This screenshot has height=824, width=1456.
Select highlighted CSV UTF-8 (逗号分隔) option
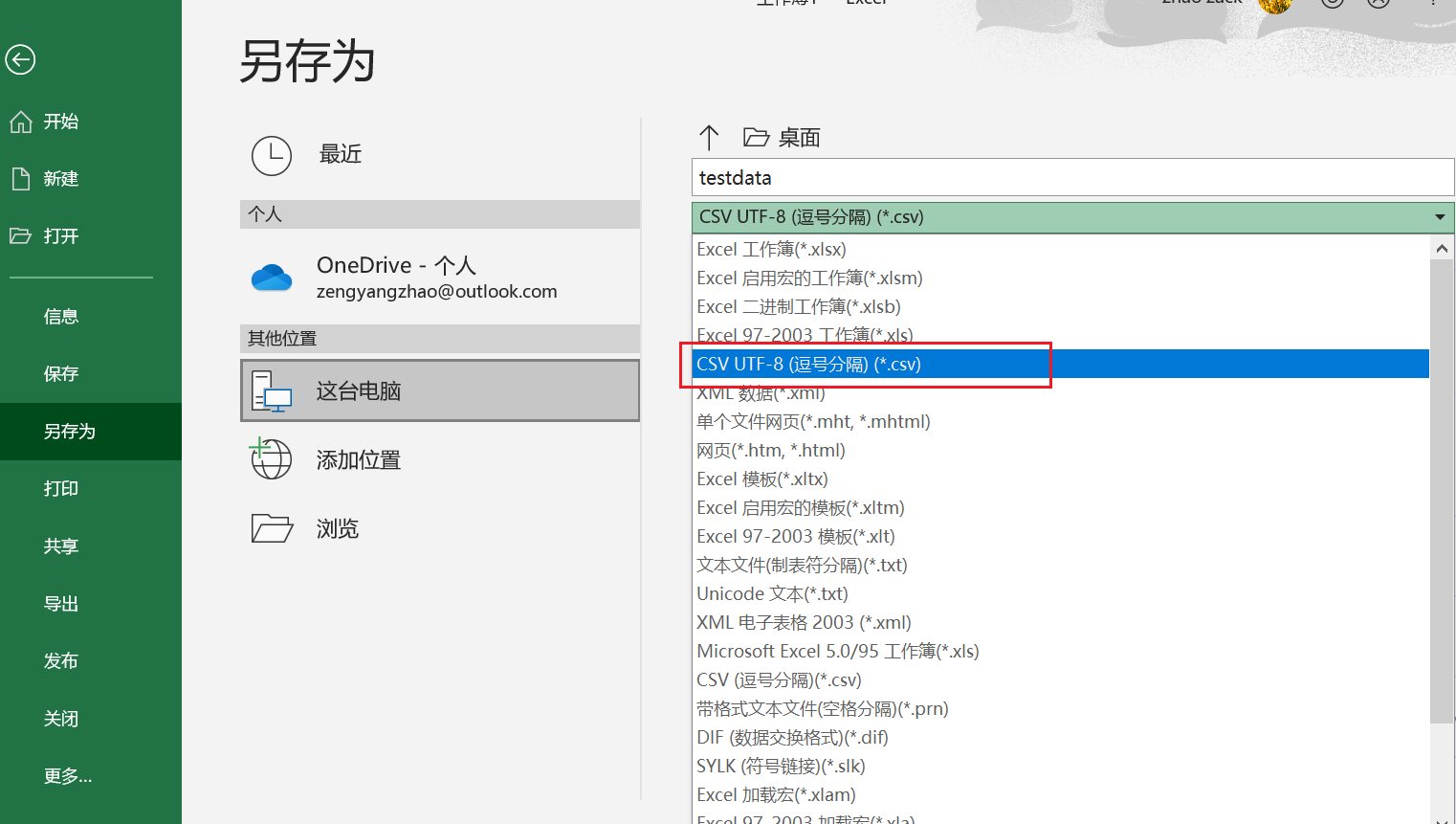[1060, 365]
